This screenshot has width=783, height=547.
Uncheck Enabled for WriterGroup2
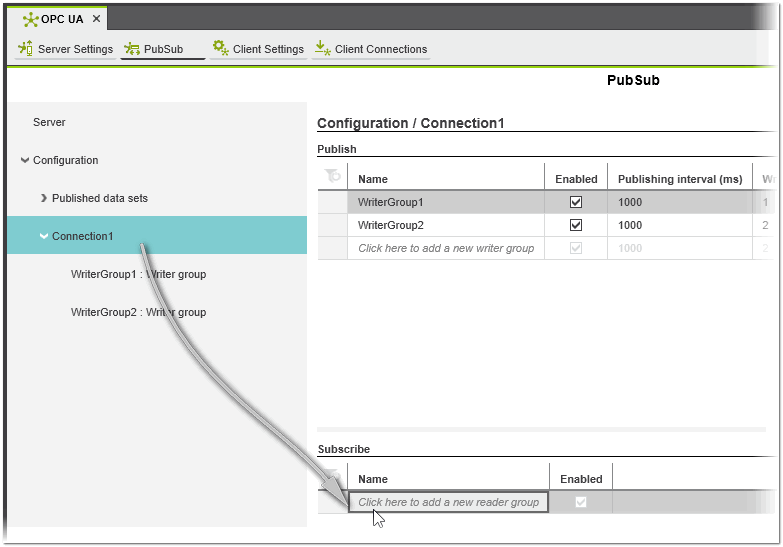click(576, 225)
